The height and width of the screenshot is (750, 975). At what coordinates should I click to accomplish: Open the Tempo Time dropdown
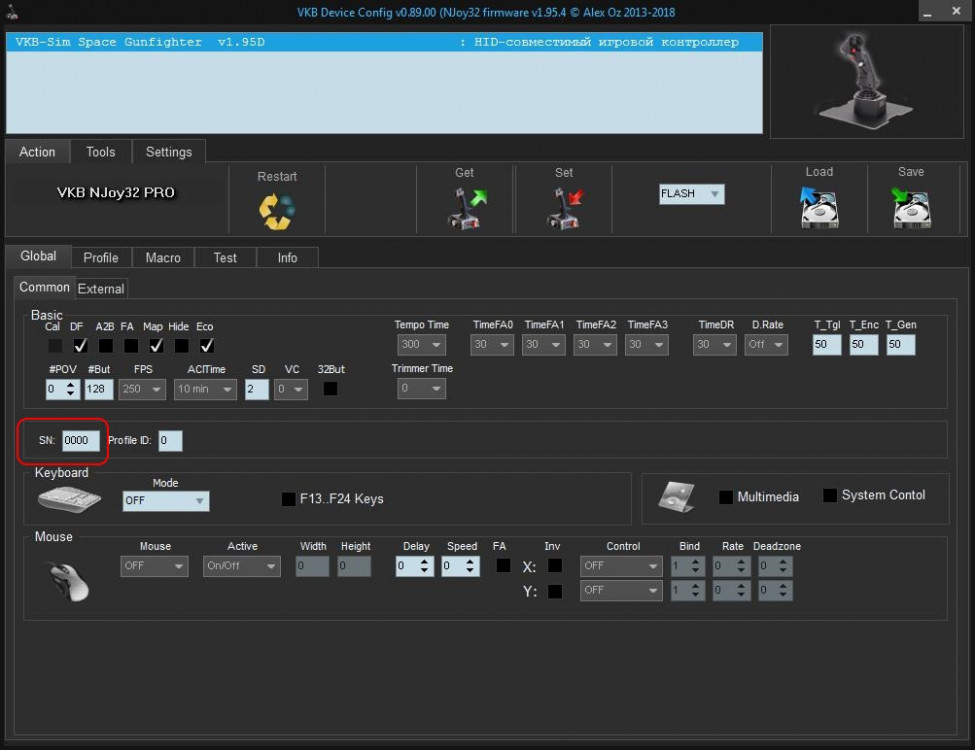coord(422,345)
